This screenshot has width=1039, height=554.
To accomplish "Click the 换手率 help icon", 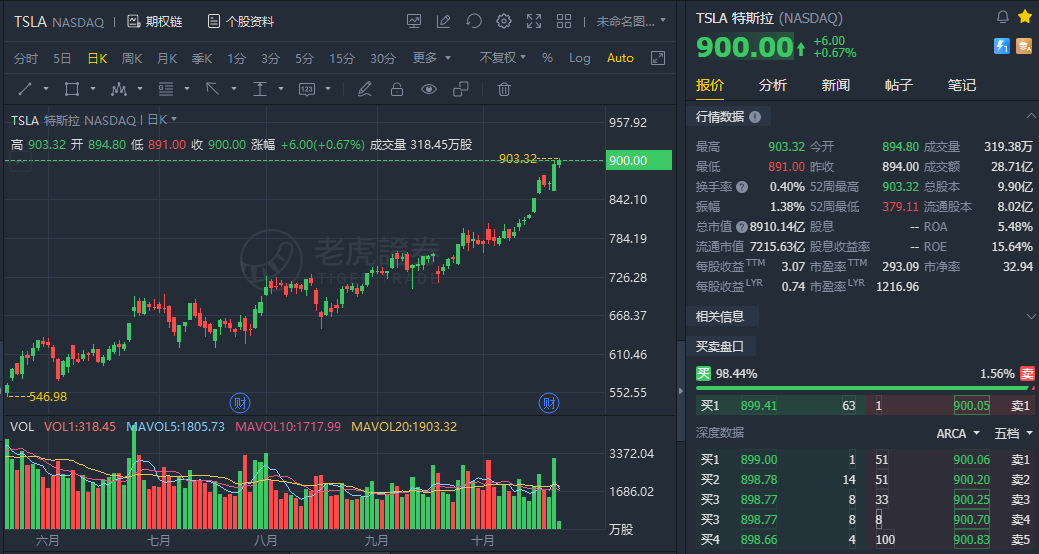I will point(742,188).
